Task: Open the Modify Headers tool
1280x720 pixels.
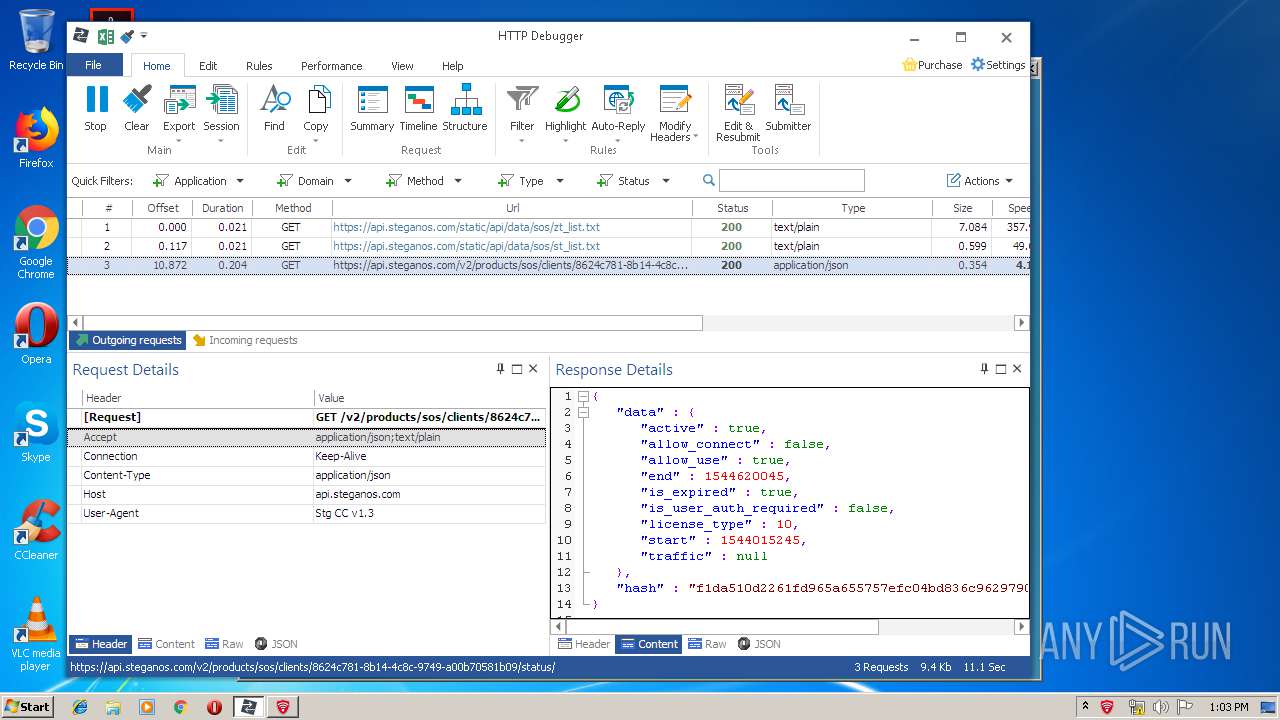Action: tap(675, 114)
